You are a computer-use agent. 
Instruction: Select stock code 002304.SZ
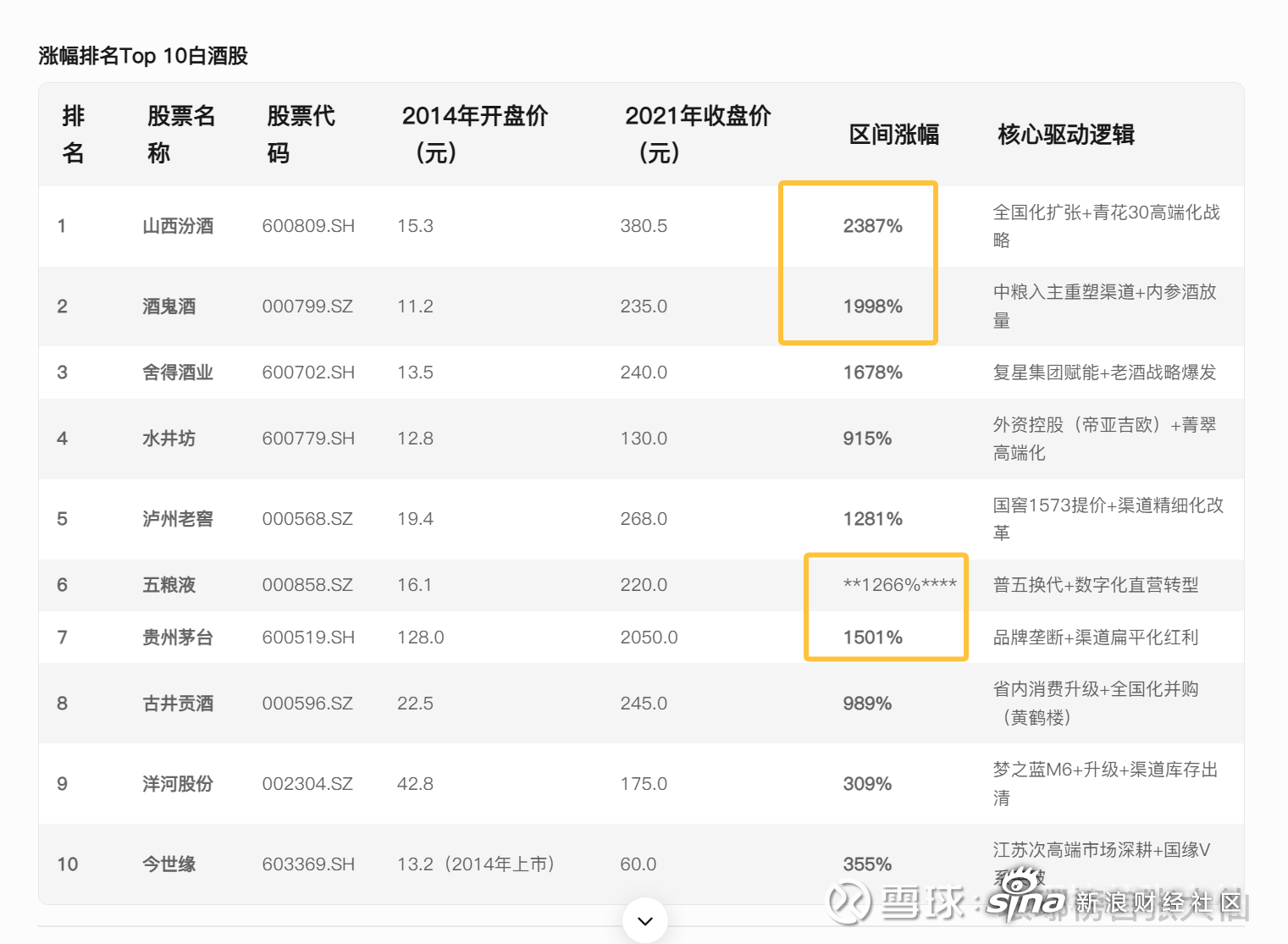tap(307, 784)
